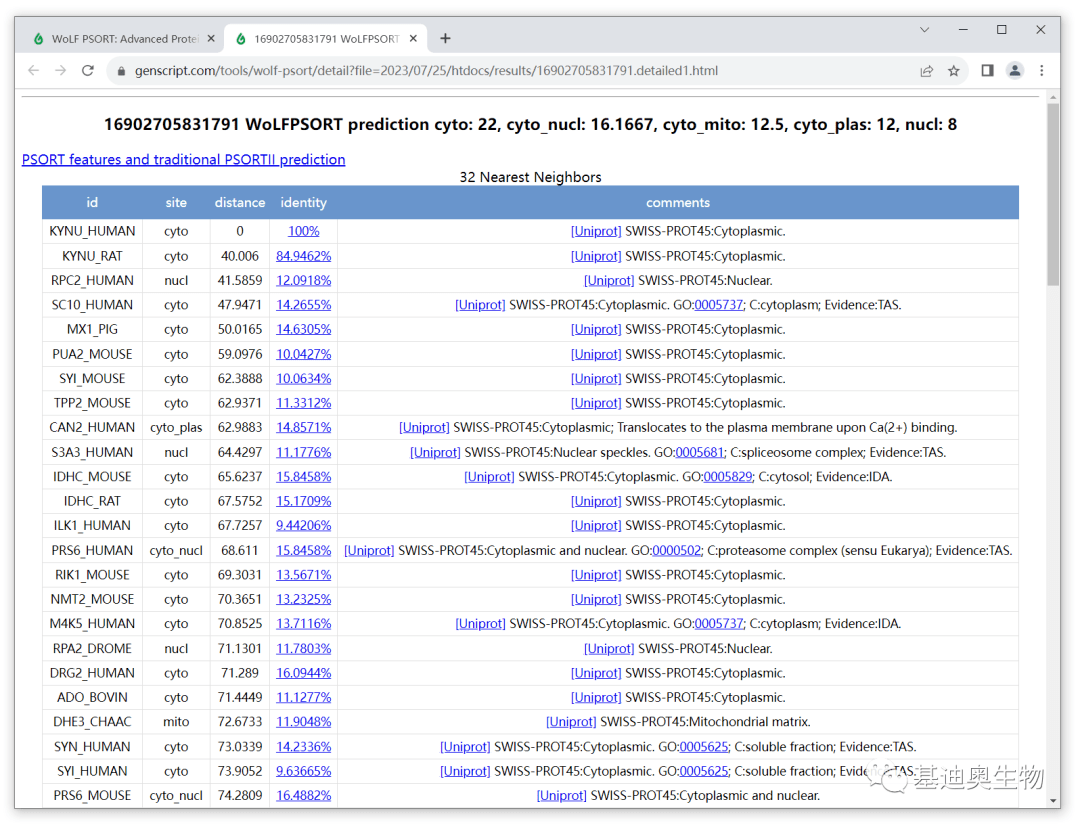
Task: Click the share page icon in address bar
Action: coord(927,71)
